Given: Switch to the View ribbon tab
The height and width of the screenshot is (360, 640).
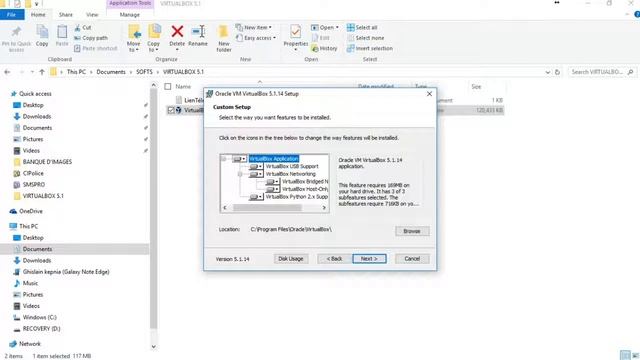Looking at the screenshot, I should coord(92,15).
